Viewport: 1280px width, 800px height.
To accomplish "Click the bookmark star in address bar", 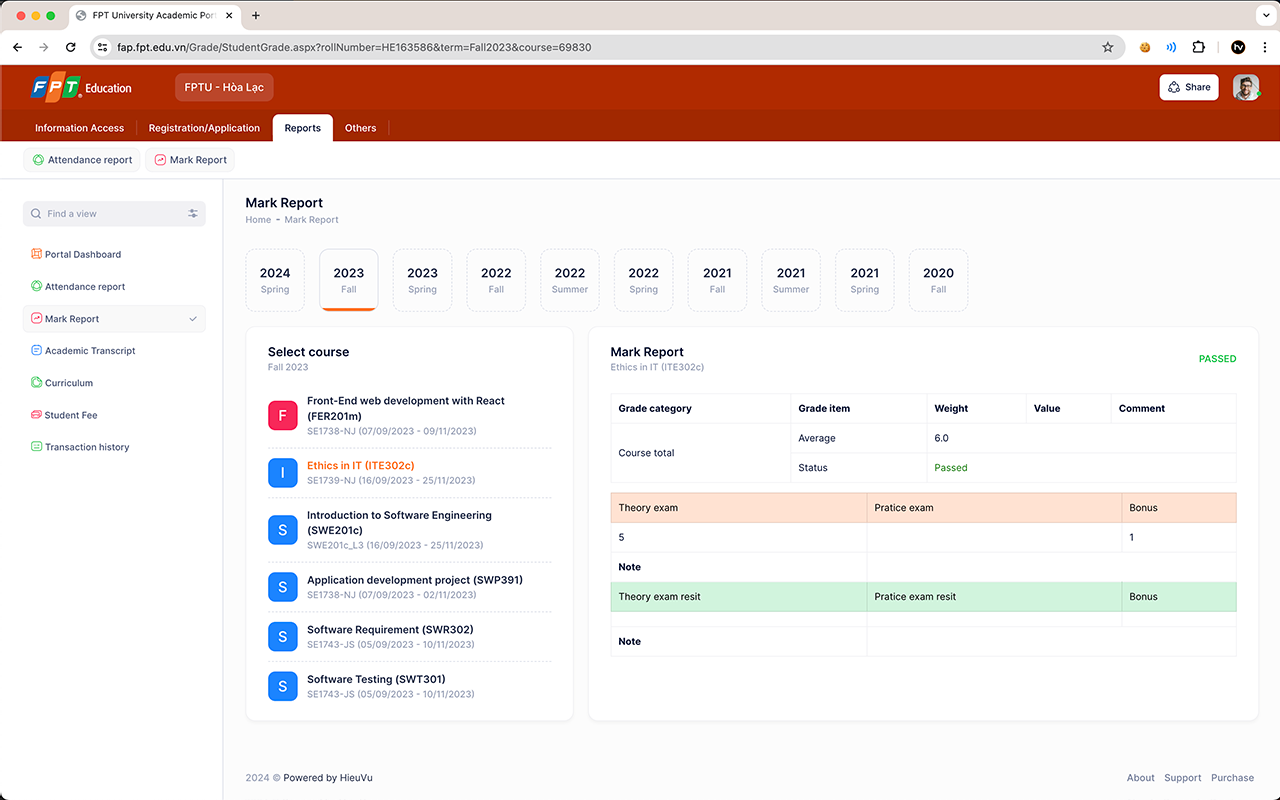I will [1108, 47].
